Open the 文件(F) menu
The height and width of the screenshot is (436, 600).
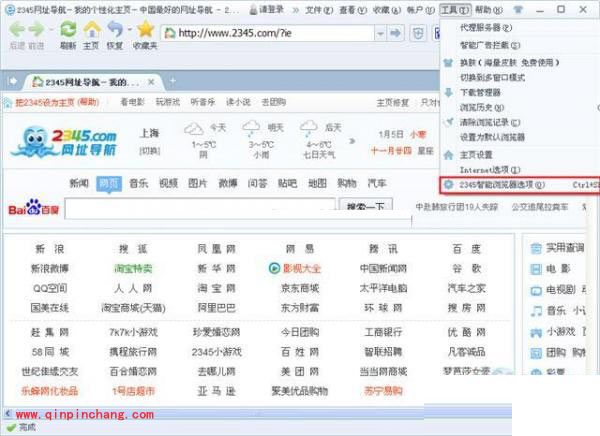(x=319, y=10)
